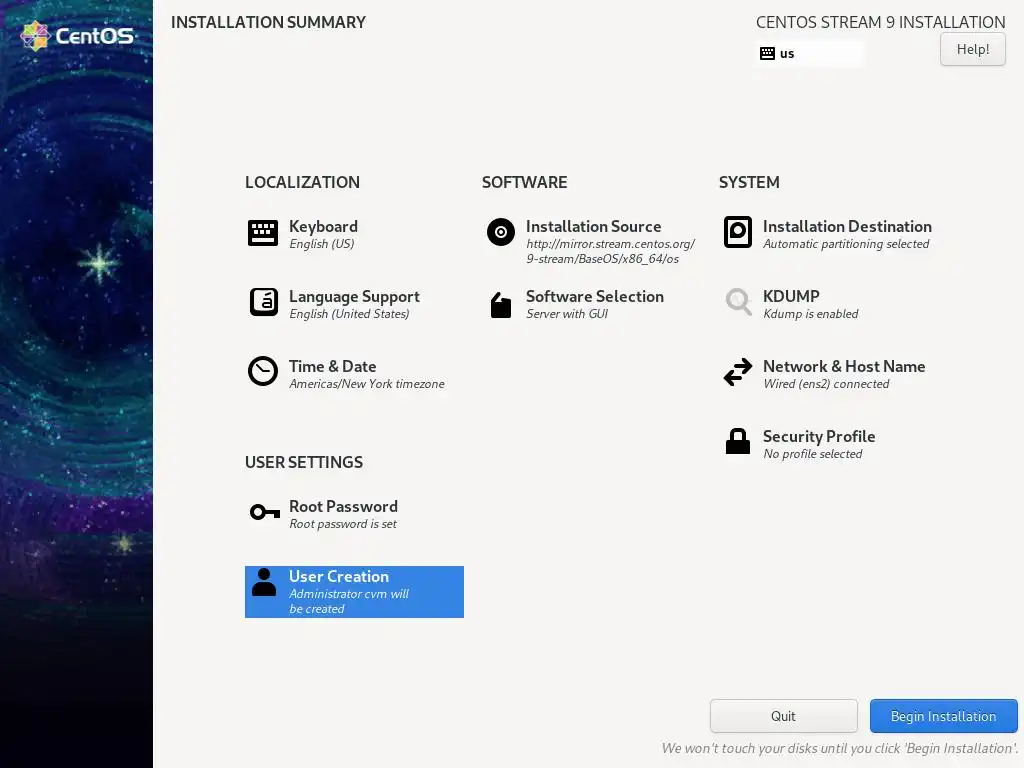Screen dimensions: 1024x768
Task: Open the highlighted User Creation title
Action: pyautogui.click(x=339, y=576)
